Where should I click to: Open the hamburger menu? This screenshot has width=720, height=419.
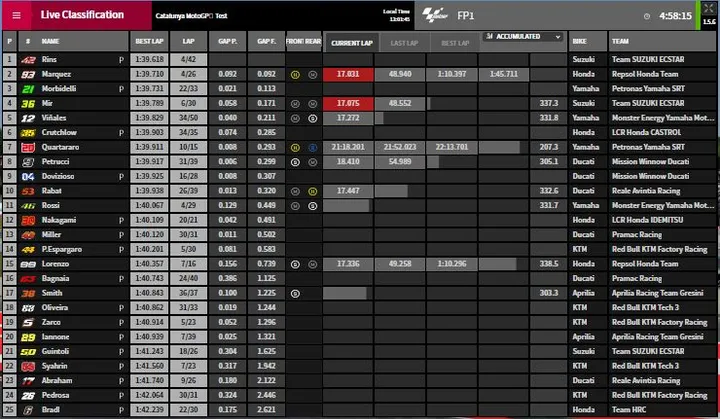coord(16,15)
